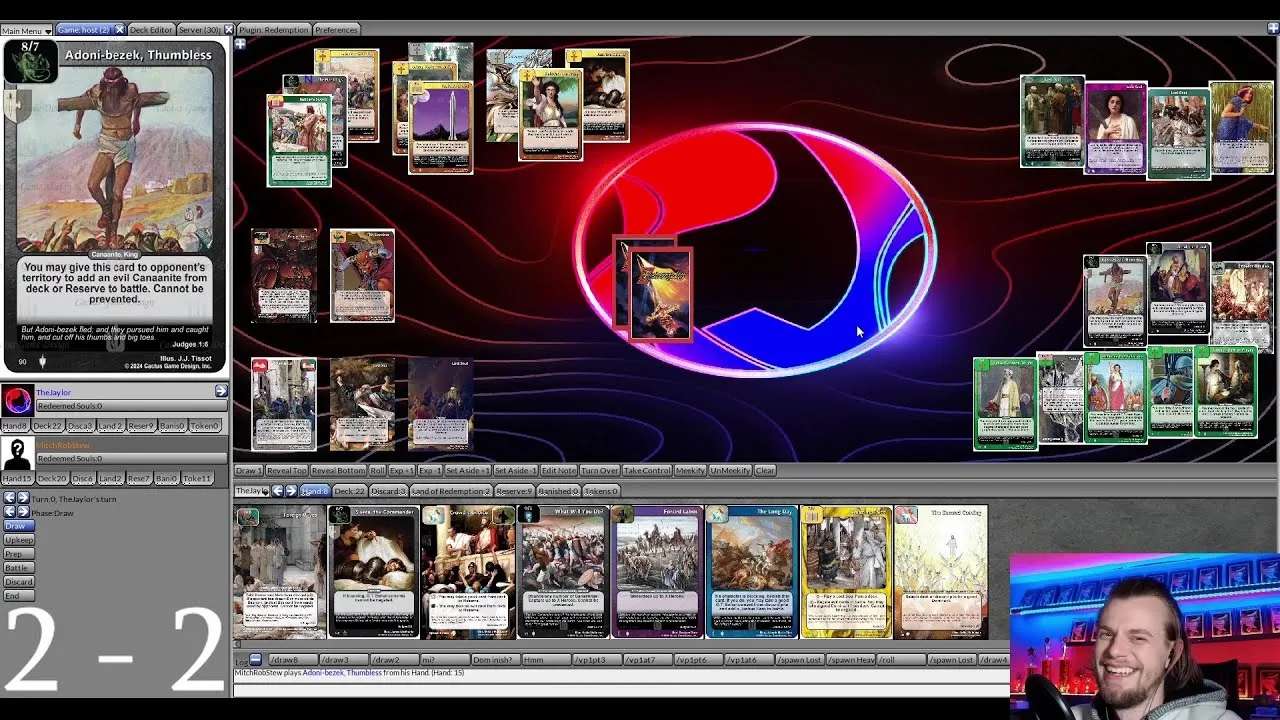Click the previous player arrow in zone bar
The image size is (1280, 720).
(x=278, y=491)
